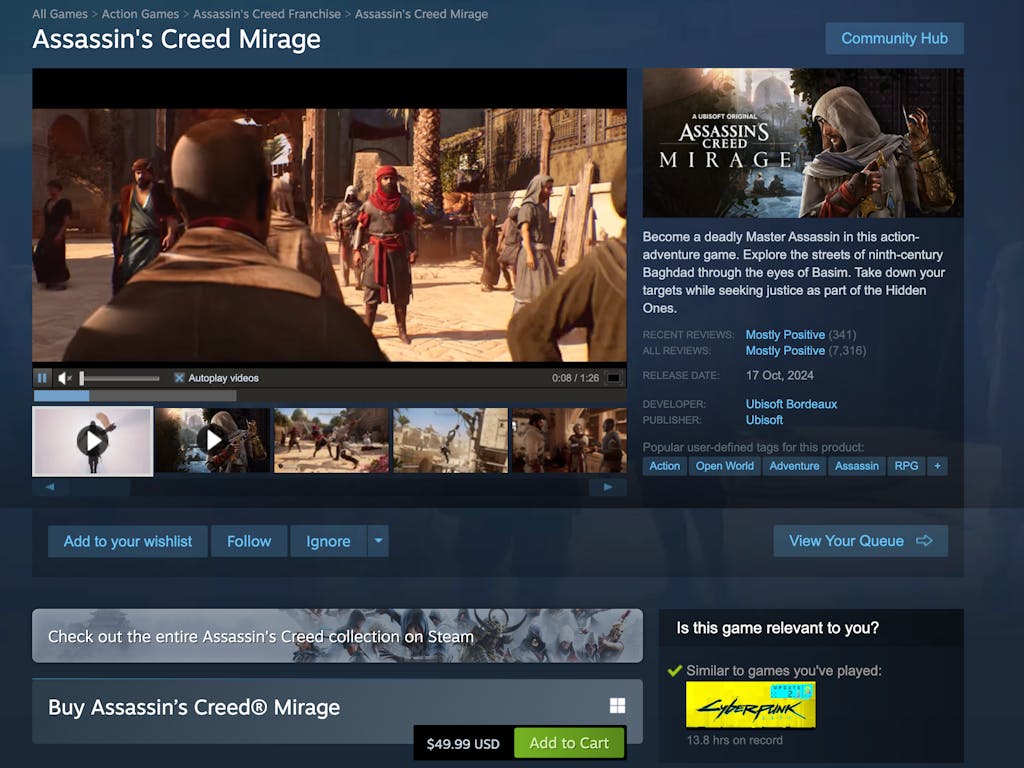Viewport: 1024px width, 768px height.
Task: Pause the trailer video
Action: pyautogui.click(x=42, y=378)
